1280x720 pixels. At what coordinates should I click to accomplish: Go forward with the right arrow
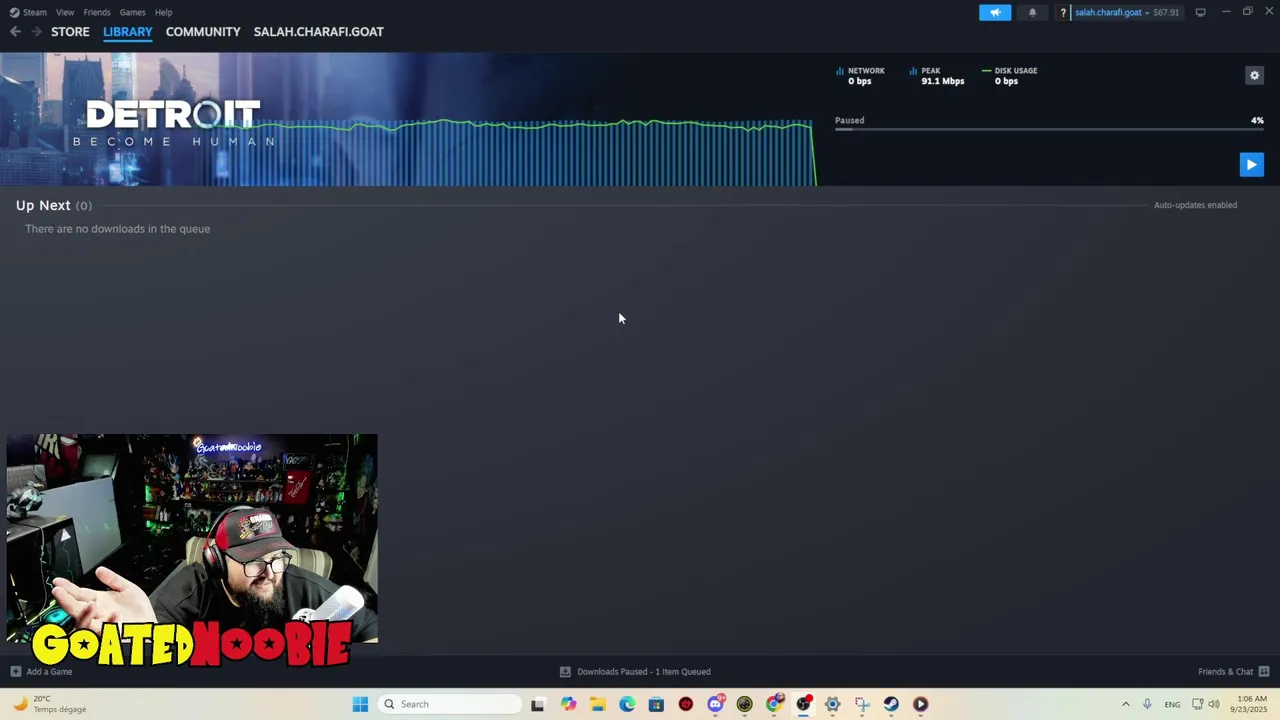(36, 31)
